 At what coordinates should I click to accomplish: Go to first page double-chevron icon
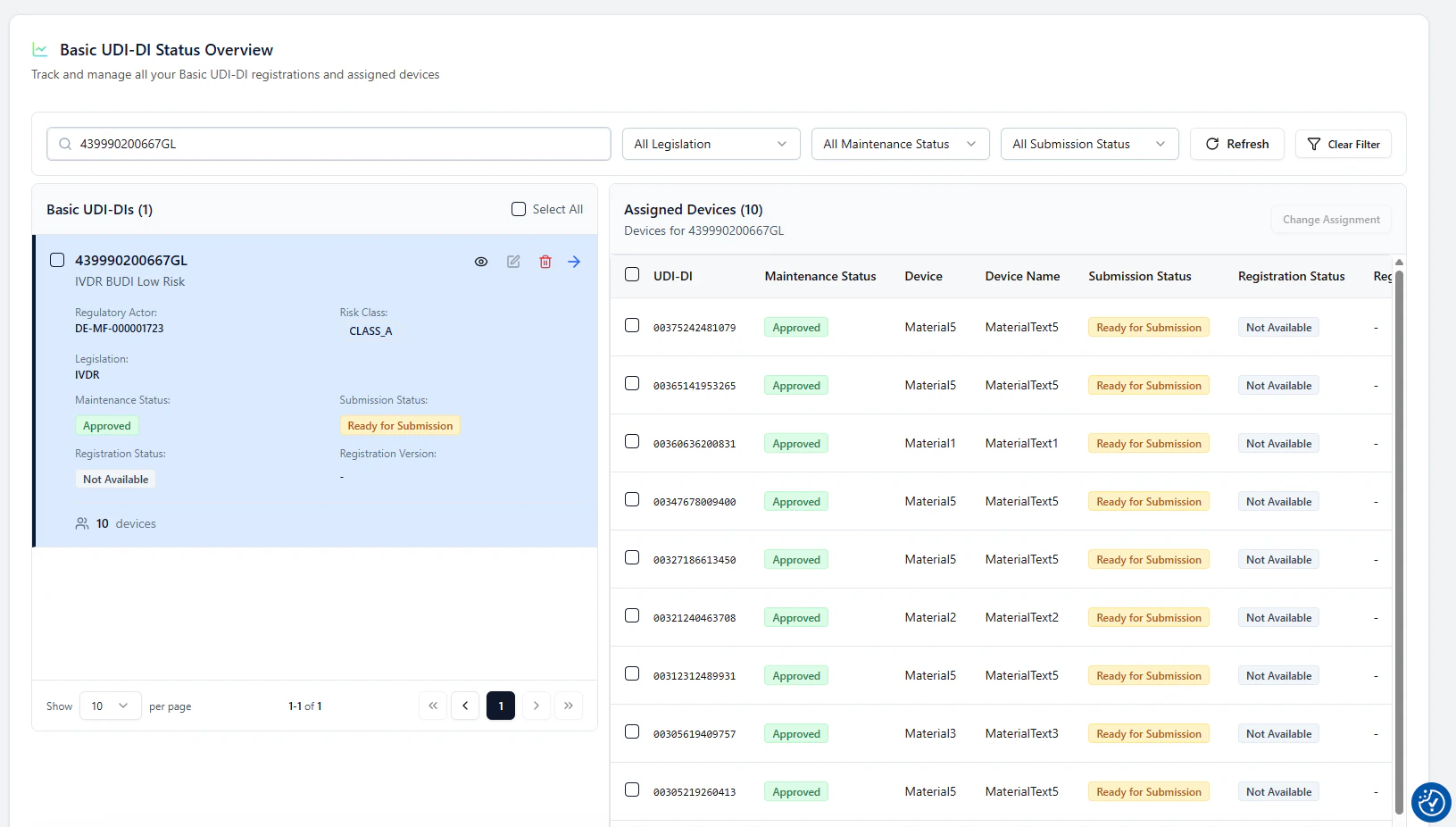tap(433, 706)
